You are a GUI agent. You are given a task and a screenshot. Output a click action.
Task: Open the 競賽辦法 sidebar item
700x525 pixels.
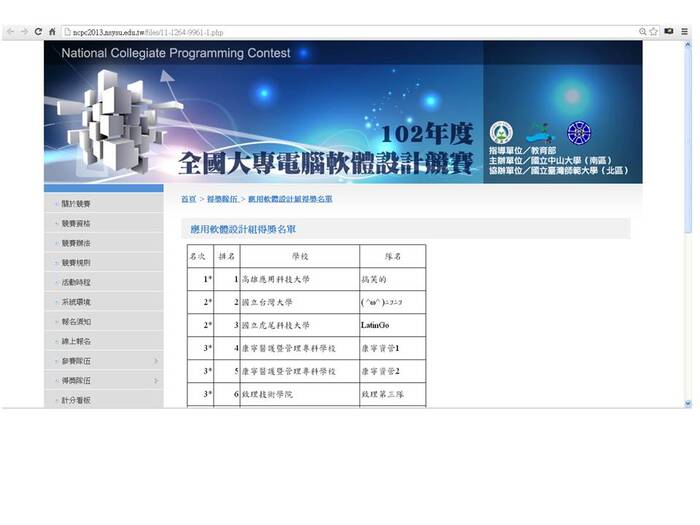pos(104,243)
